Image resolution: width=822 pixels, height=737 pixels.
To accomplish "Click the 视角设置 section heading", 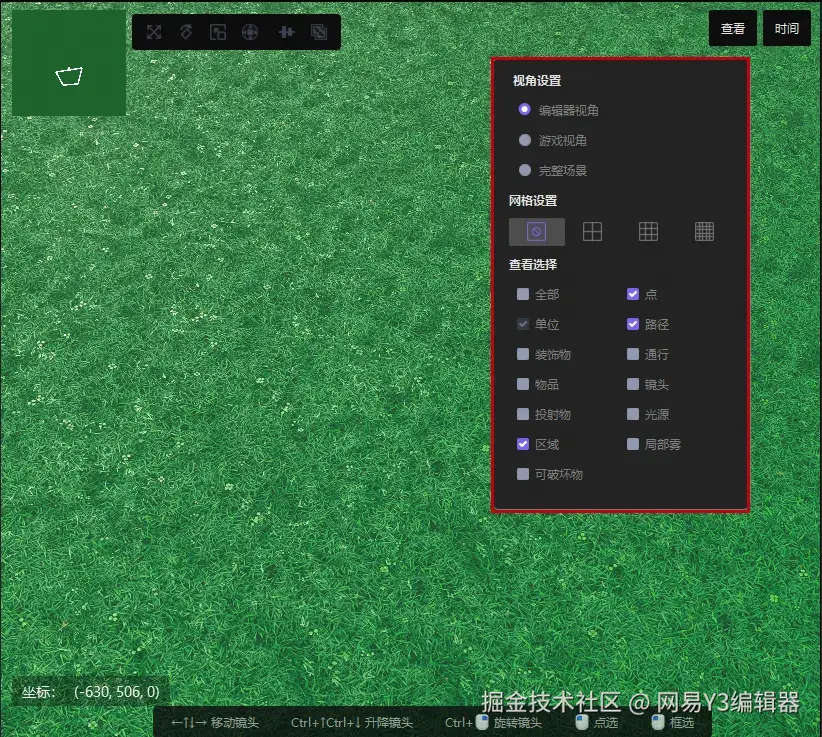I will [x=537, y=81].
